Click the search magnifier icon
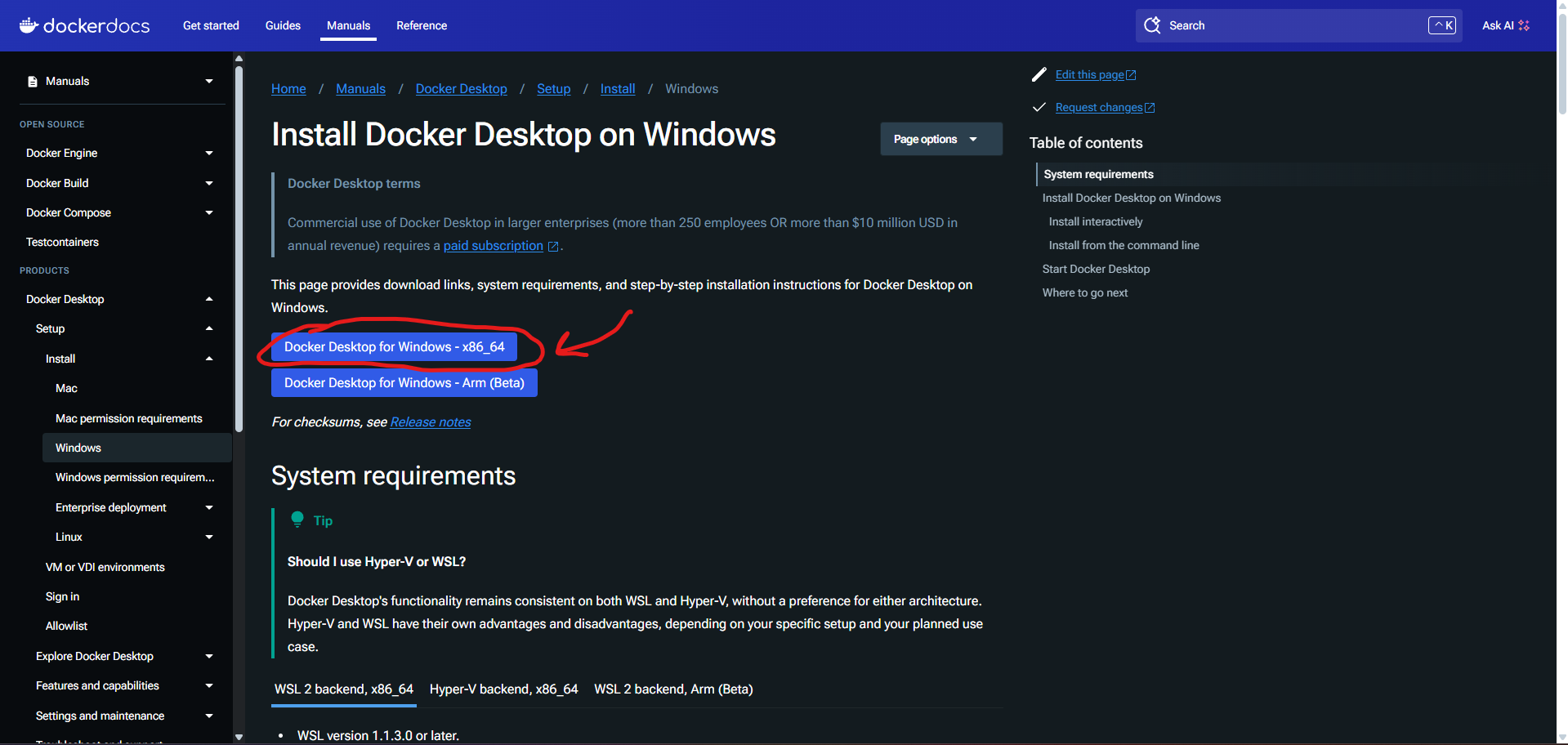 [x=1152, y=25]
